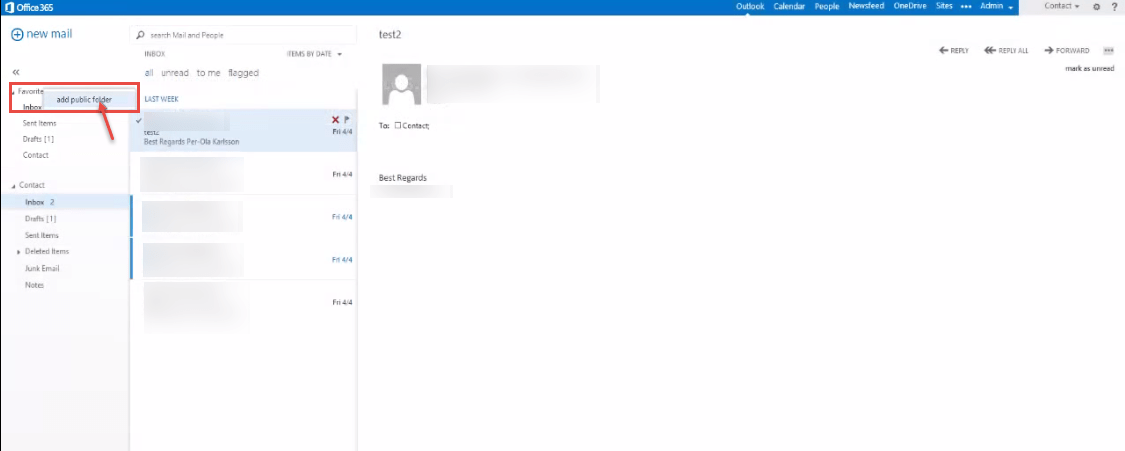Image resolution: width=1125 pixels, height=451 pixels.
Task: Filter messages by flagged
Action: click(243, 72)
